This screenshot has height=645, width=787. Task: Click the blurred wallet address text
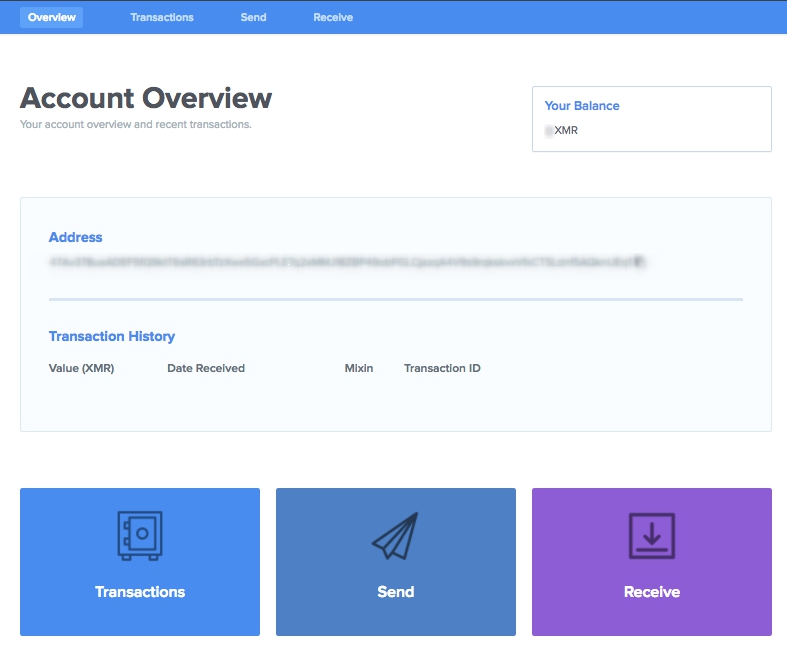point(340,263)
